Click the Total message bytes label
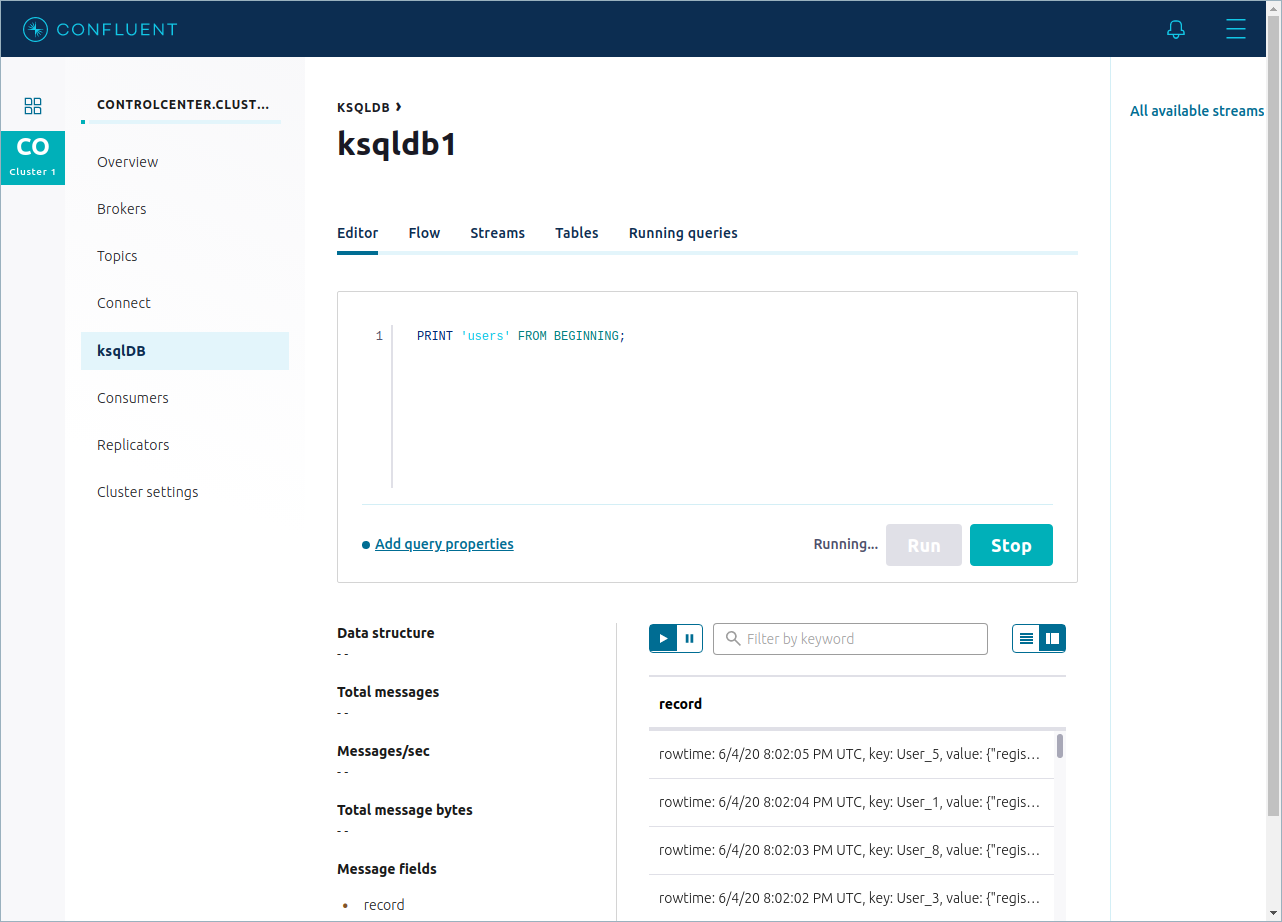Viewport: 1282px width, 922px height. click(405, 810)
